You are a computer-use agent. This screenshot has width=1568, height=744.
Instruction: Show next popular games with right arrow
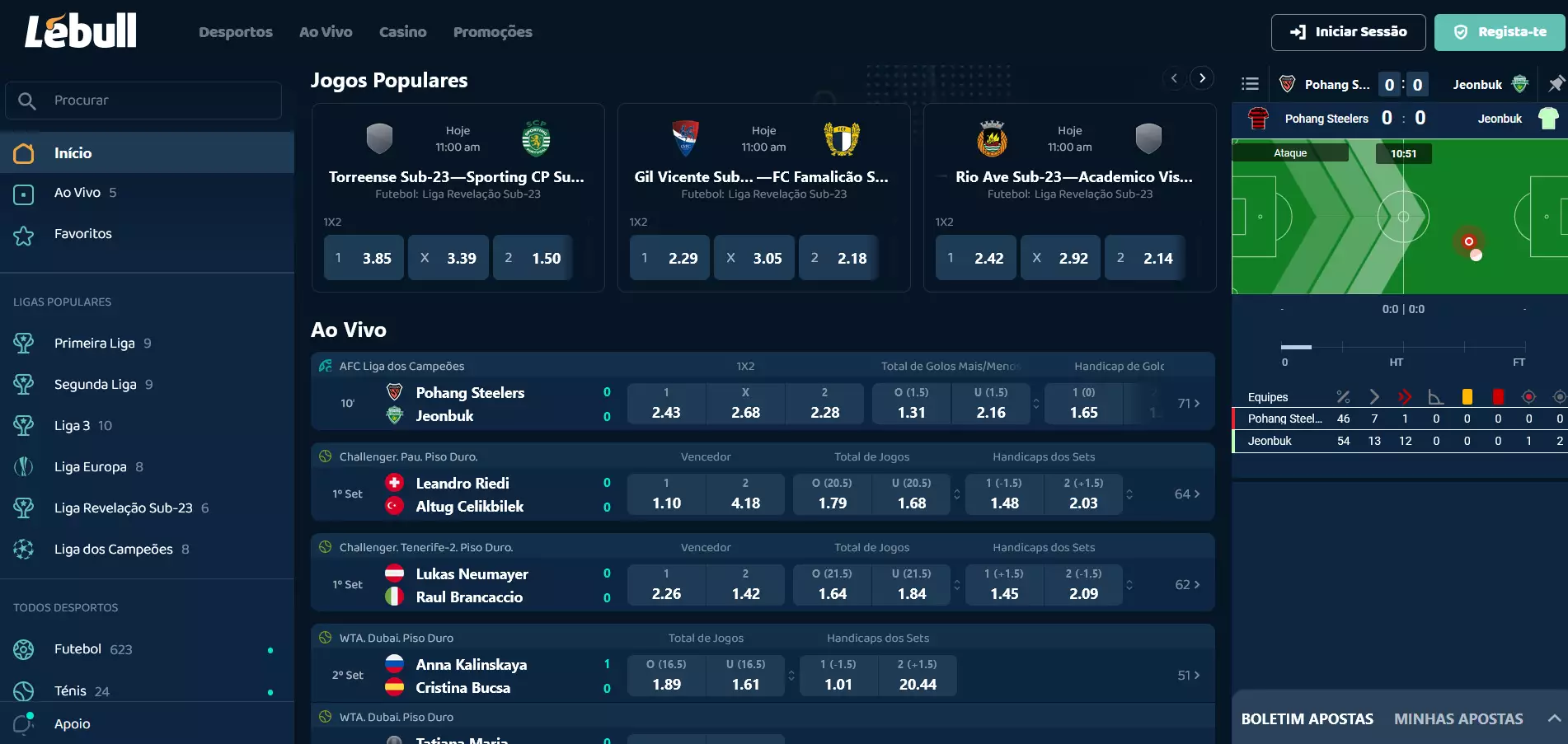click(1203, 78)
